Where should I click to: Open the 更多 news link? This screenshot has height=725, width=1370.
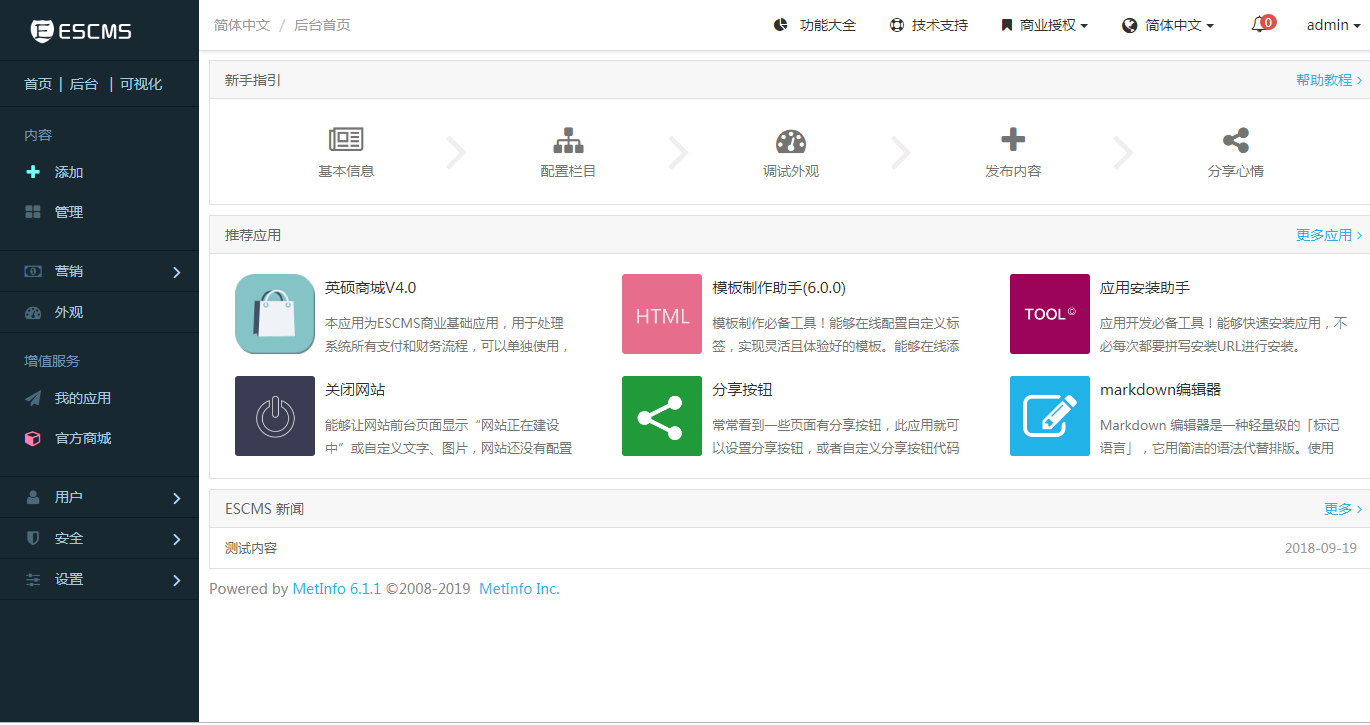1343,509
